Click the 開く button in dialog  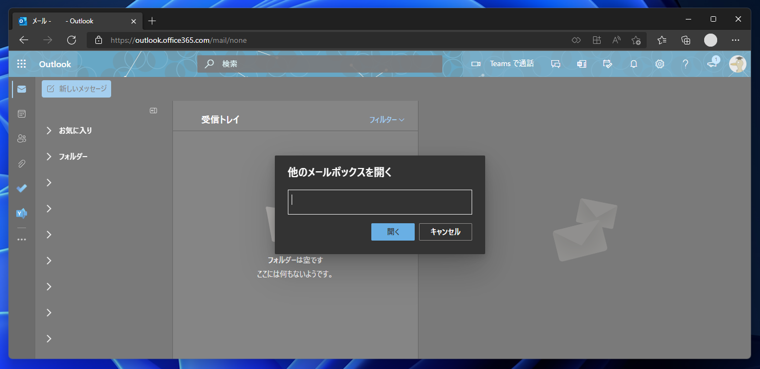(x=393, y=232)
